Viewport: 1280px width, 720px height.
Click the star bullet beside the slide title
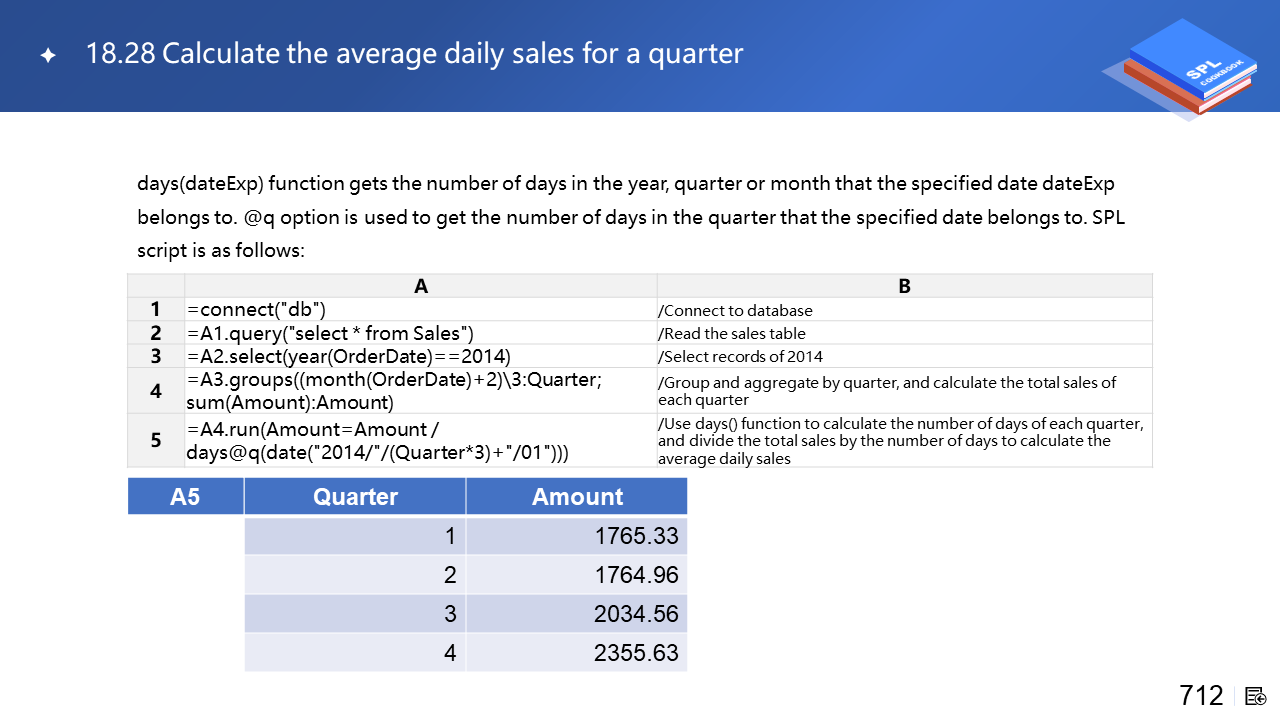pos(48,56)
